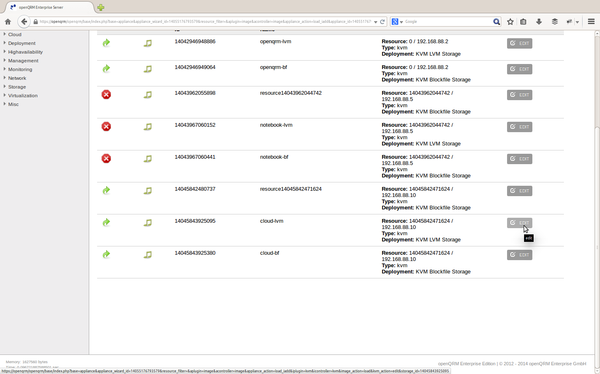Click the green arrow icon for openqrm-bf
This screenshot has width=600, height=374.
pyautogui.click(x=106, y=69)
